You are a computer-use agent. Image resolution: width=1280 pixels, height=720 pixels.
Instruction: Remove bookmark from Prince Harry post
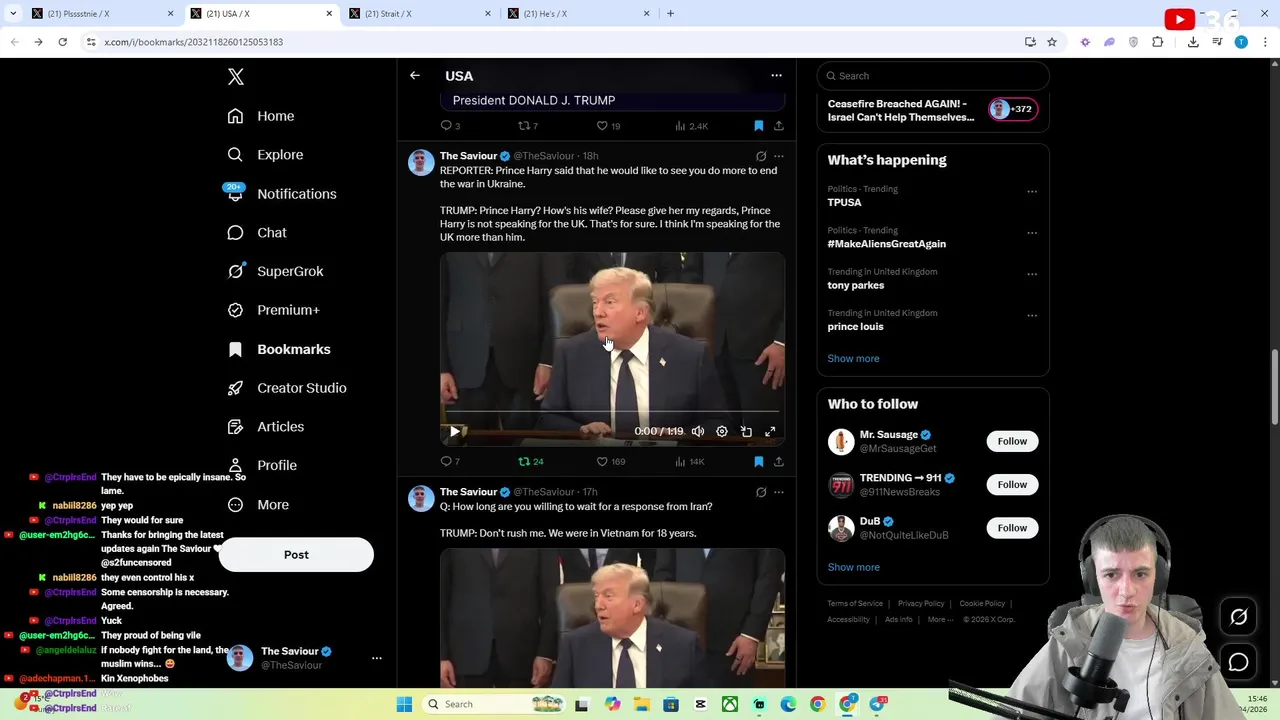(x=758, y=462)
